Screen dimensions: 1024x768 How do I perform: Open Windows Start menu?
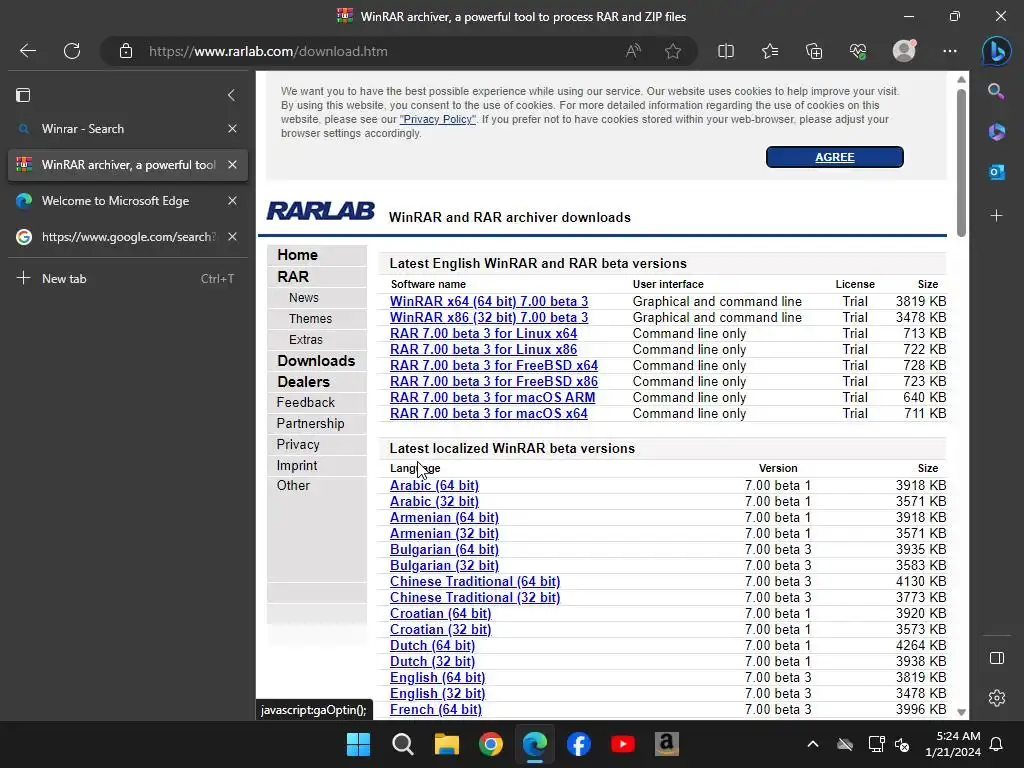pyautogui.click(x=358, y=744)
